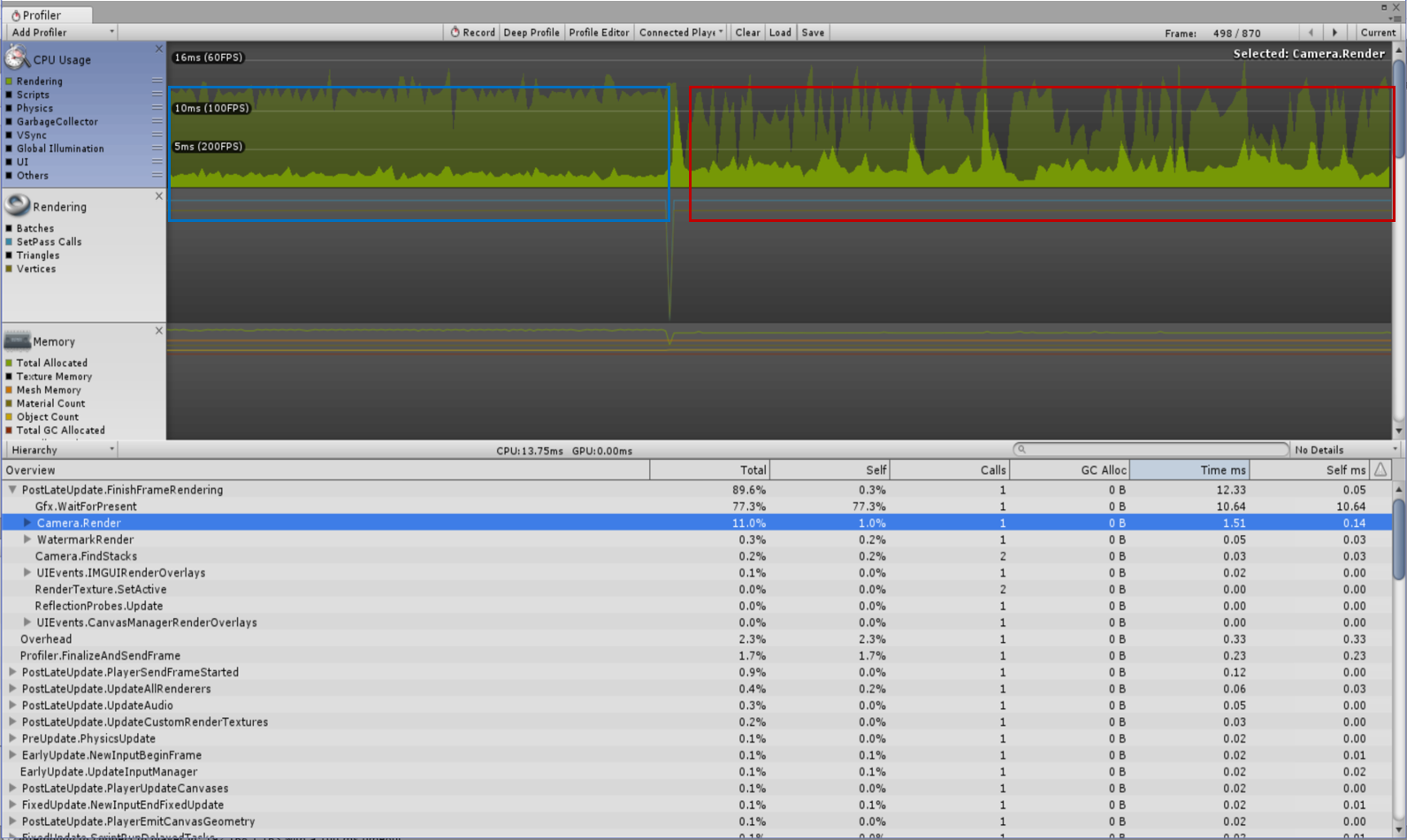
Task: Toggle the Profile Editor button
Action: click(x=599, y=33)
